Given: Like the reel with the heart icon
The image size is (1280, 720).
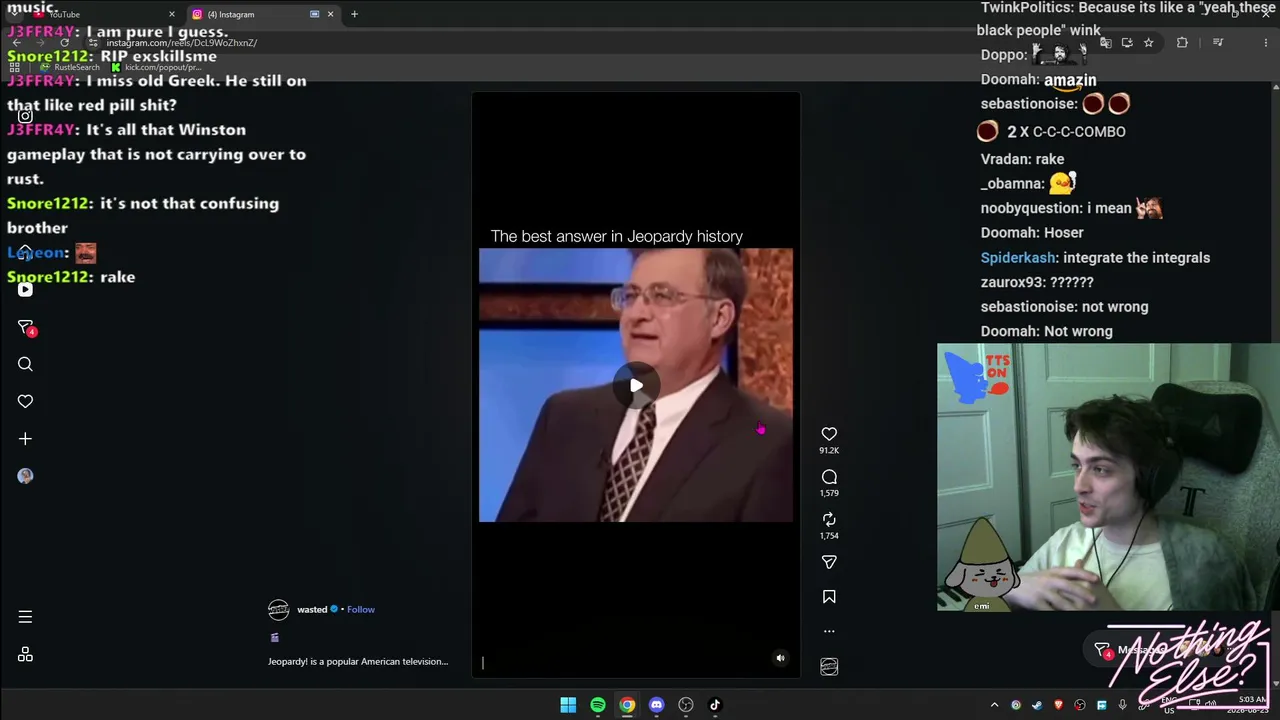Looking at the screenshot, I should point(829,434).
